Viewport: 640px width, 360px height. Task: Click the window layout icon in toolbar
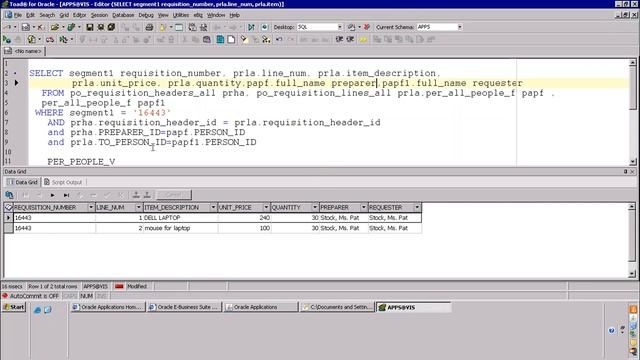pyautogui.click(x=179, y=27)
